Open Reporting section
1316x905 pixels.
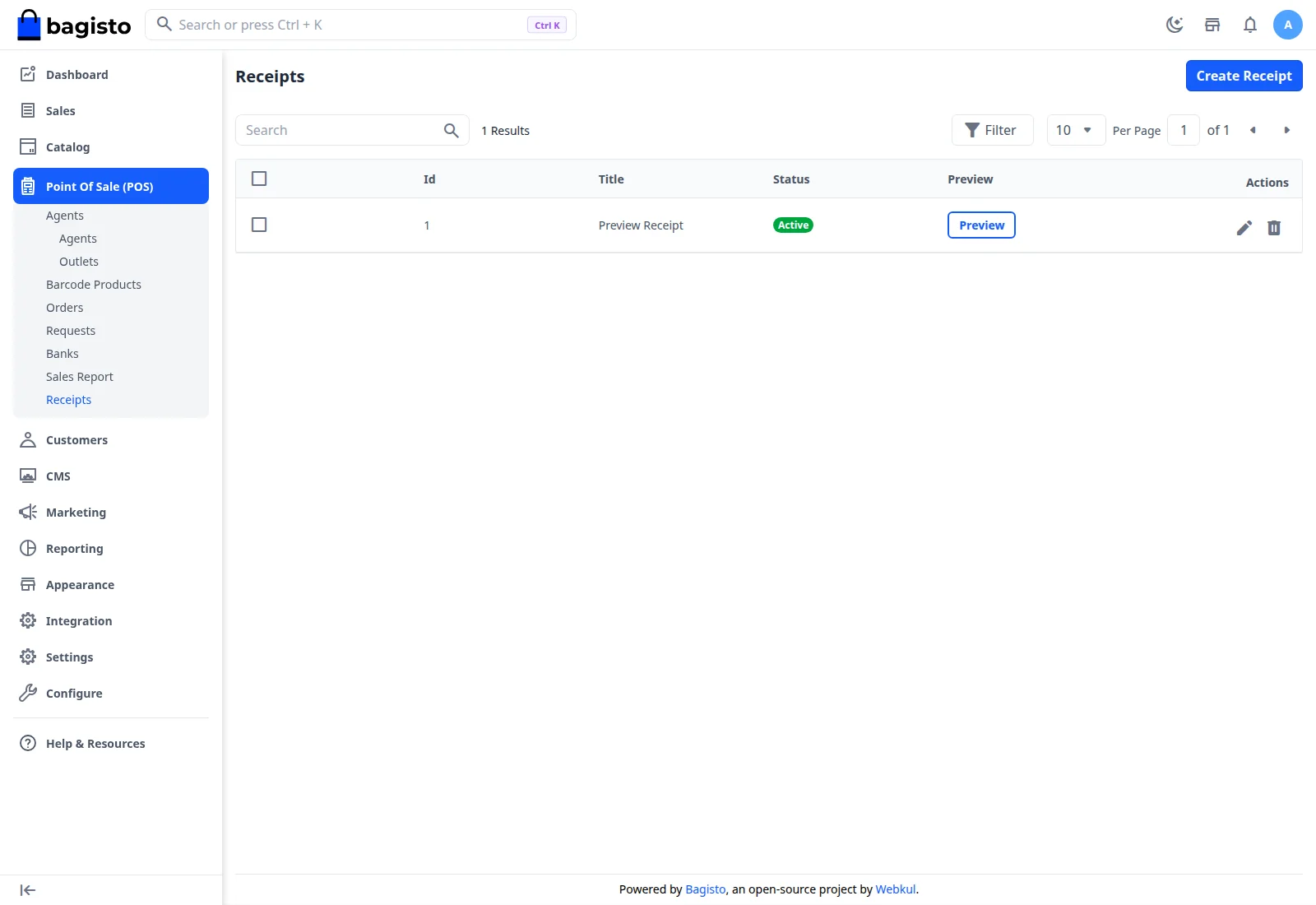[111, 549]
